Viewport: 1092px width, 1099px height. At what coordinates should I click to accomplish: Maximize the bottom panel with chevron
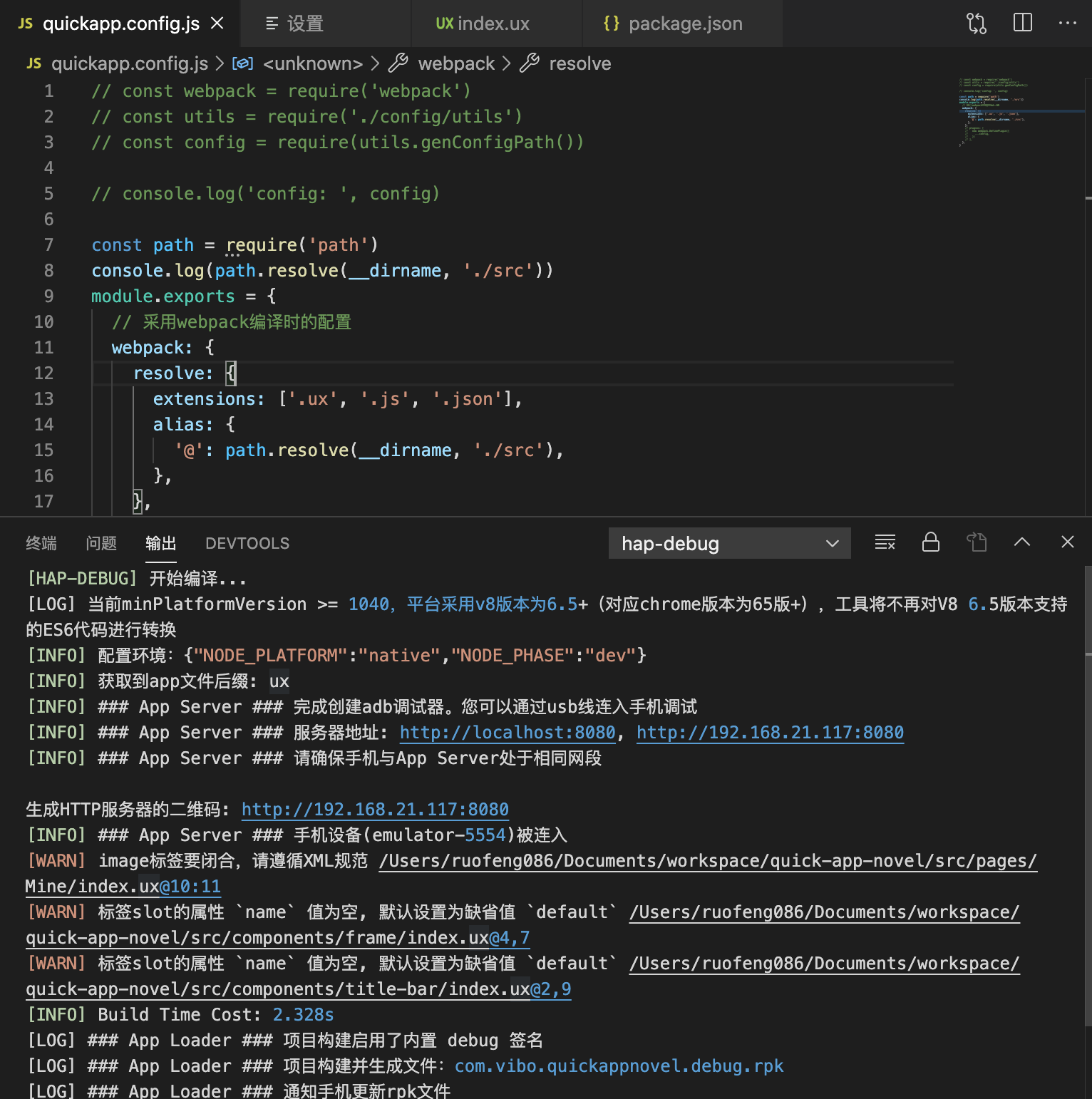point(1022,542)
